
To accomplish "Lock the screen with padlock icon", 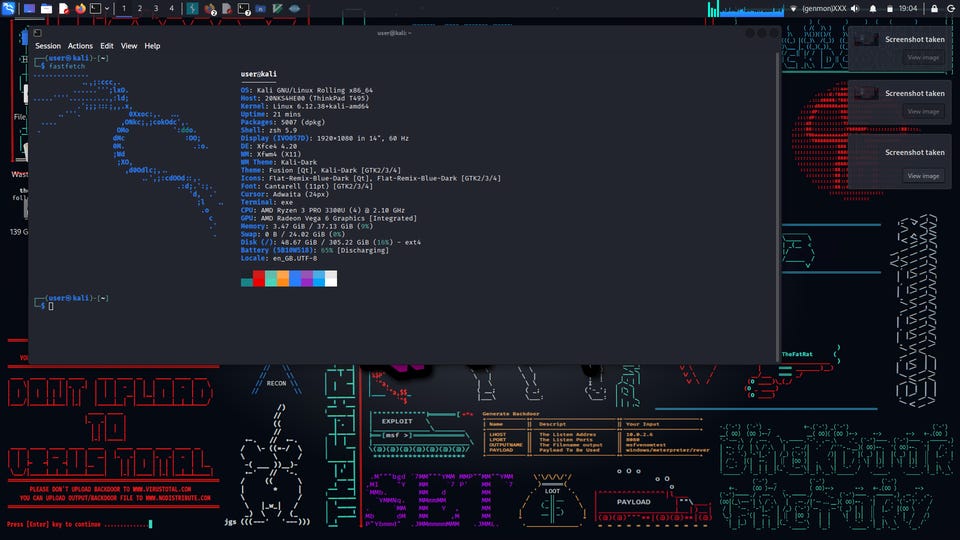I will (x=934, y=9).
